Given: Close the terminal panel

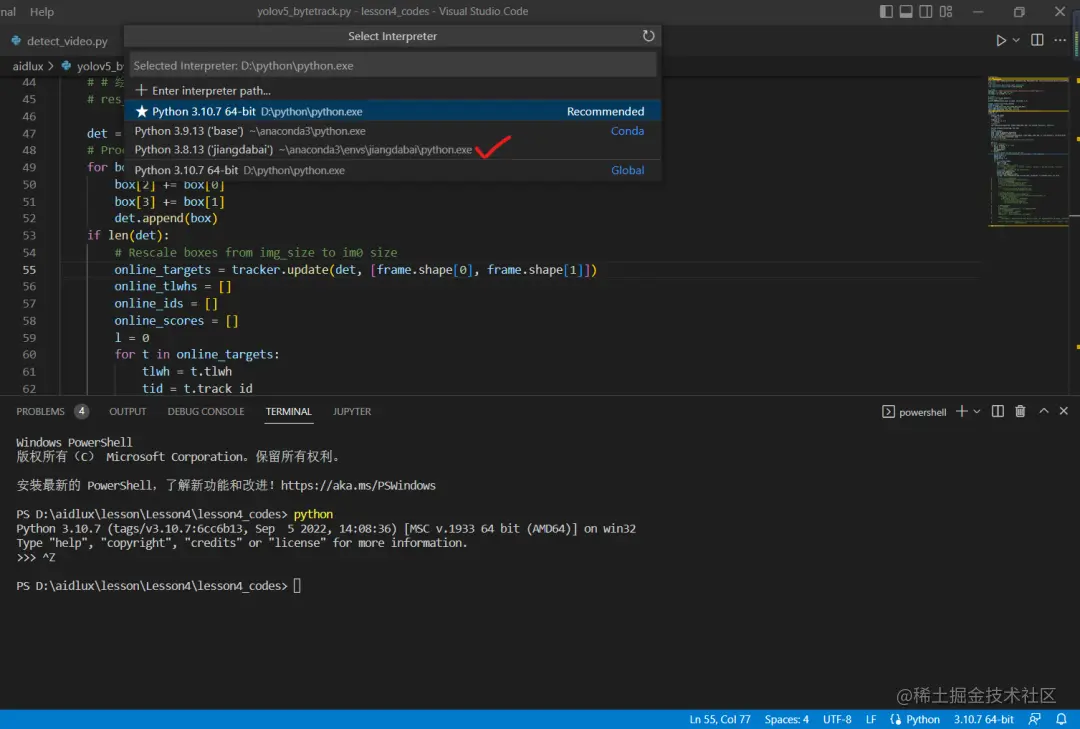Looking at the screenshot, I should [x=1063, y=411].
